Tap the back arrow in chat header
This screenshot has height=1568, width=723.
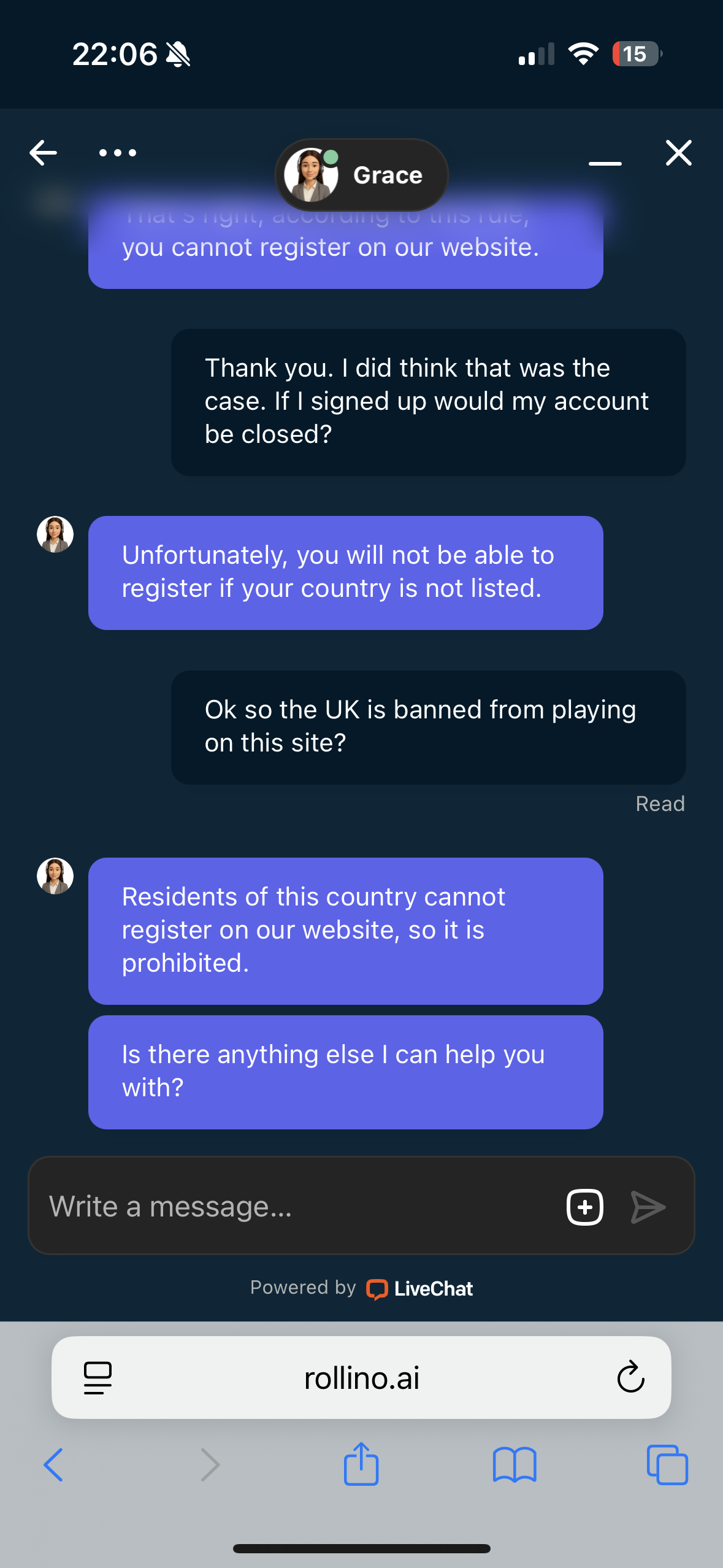point(43,153)
